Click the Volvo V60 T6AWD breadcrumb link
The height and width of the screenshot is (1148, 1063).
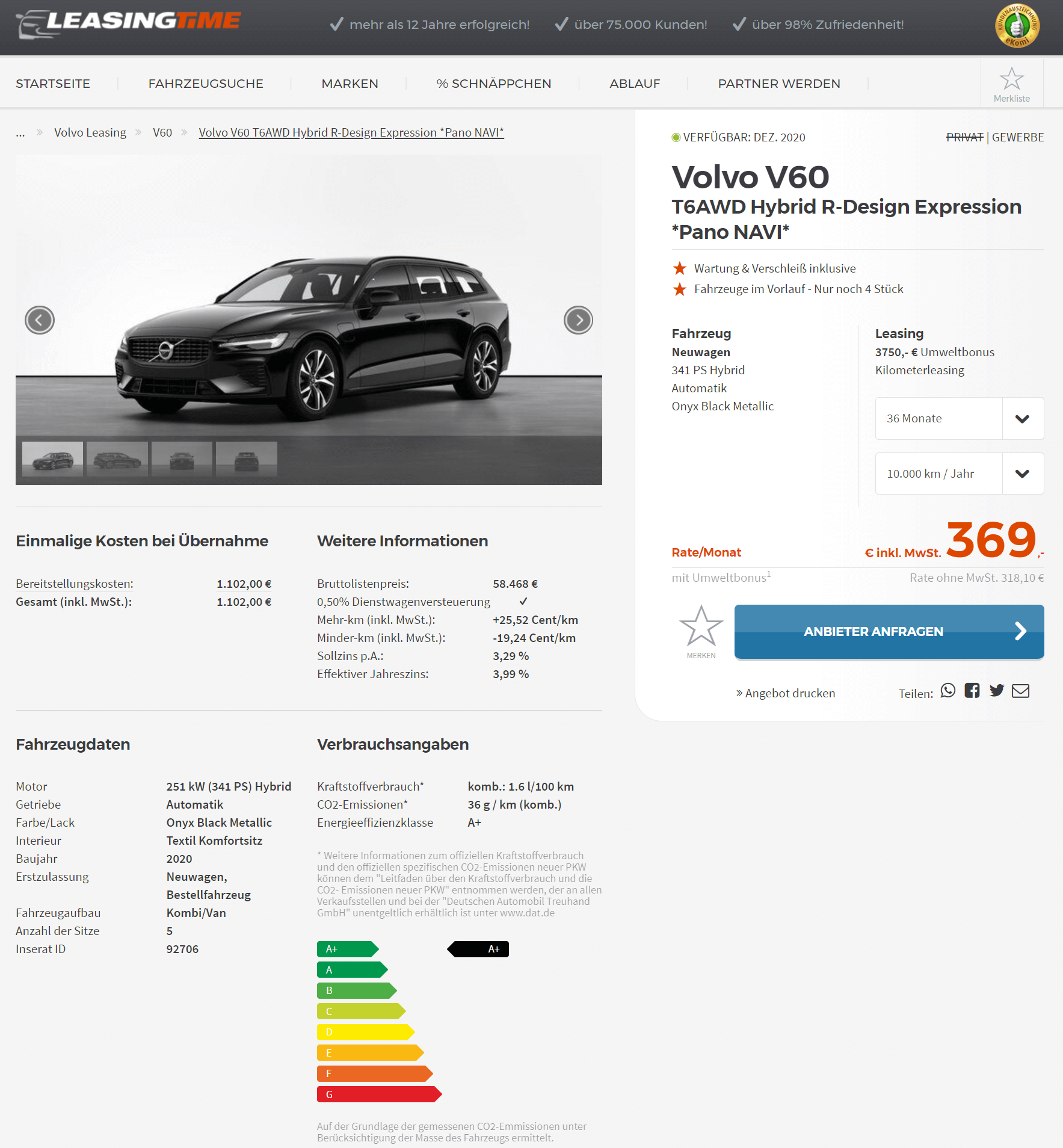coord(351,132)
